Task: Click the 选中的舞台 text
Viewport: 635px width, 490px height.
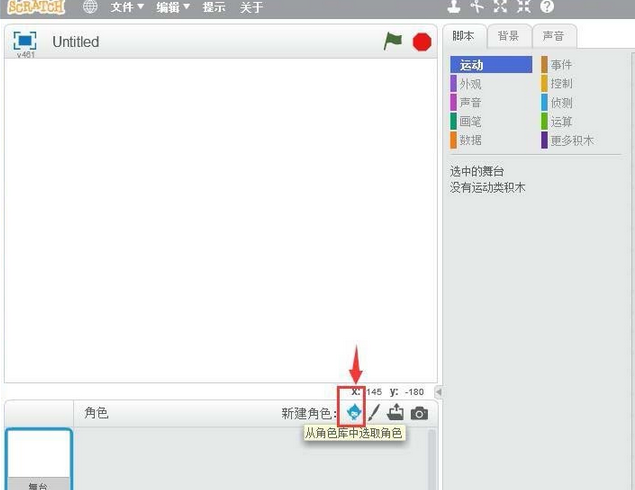Action: pos(477,171)
